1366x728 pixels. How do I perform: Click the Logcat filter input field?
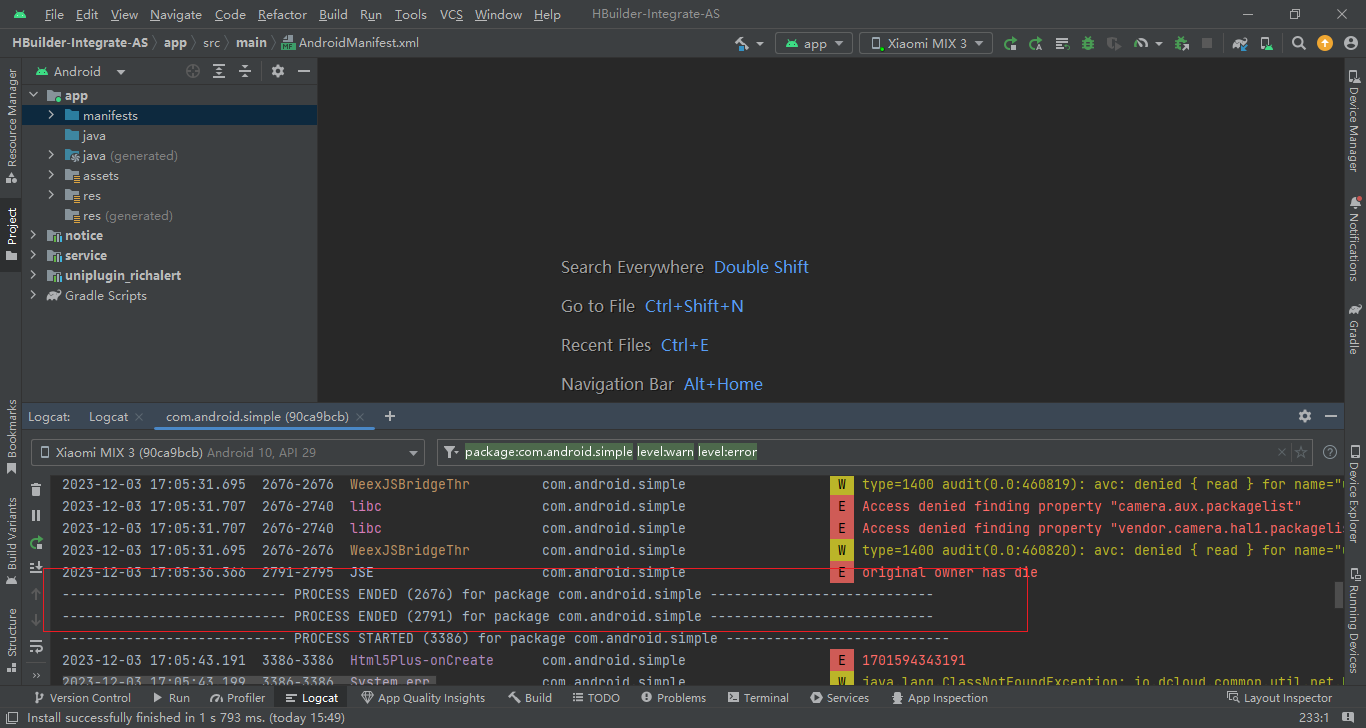point(860,452)
